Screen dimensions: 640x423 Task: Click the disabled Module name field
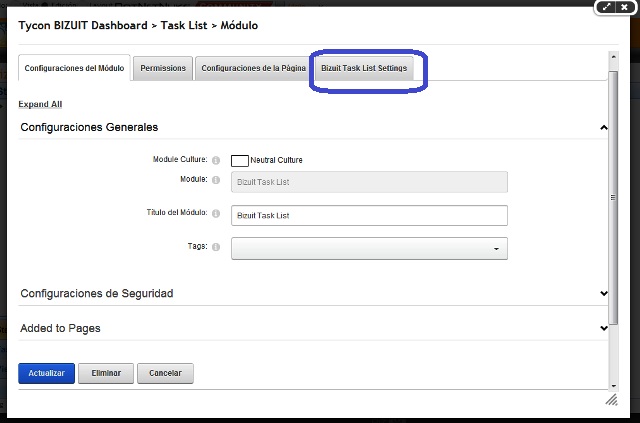point(369,182)
